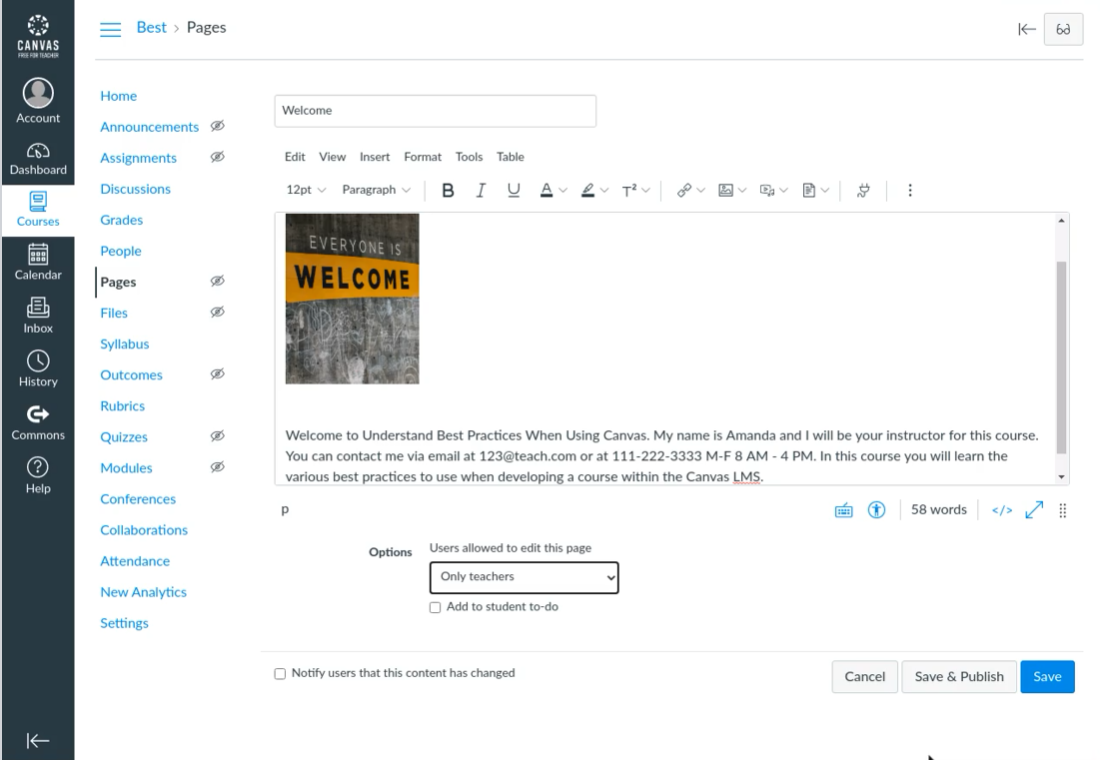The width and height of the screenshot is (1100, 760).
Task: Open the 12pt font size dropdown
Action: click(x=306, y=190)
